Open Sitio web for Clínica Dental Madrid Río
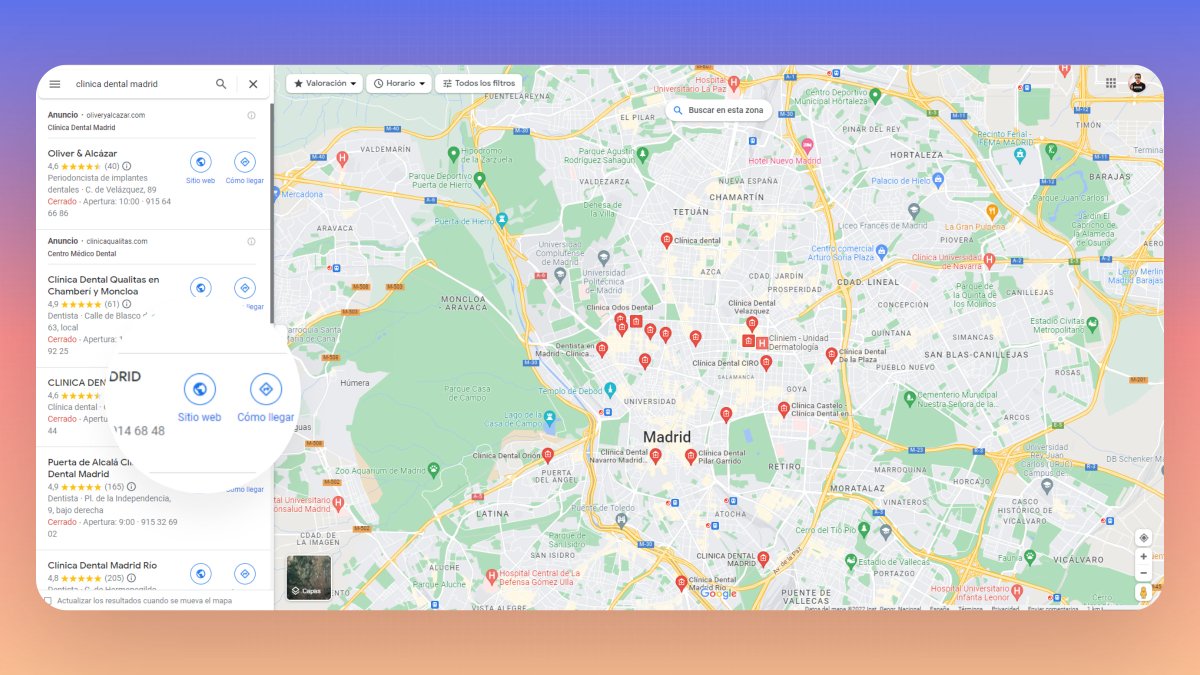The height and width of the screenshot is (675, 1200). (x=201, y=574)
